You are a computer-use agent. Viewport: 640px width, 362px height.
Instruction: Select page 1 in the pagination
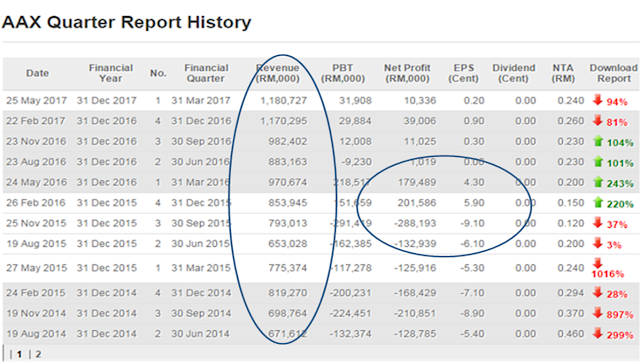click(19, 354)
